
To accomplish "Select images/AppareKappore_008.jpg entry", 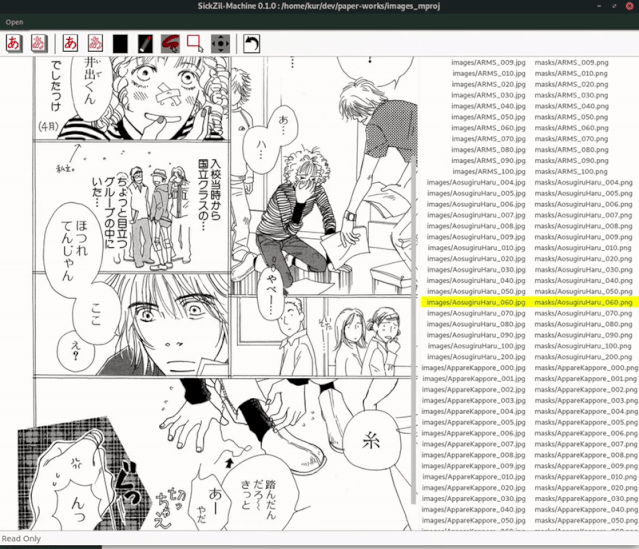I will tap(474, 455).
